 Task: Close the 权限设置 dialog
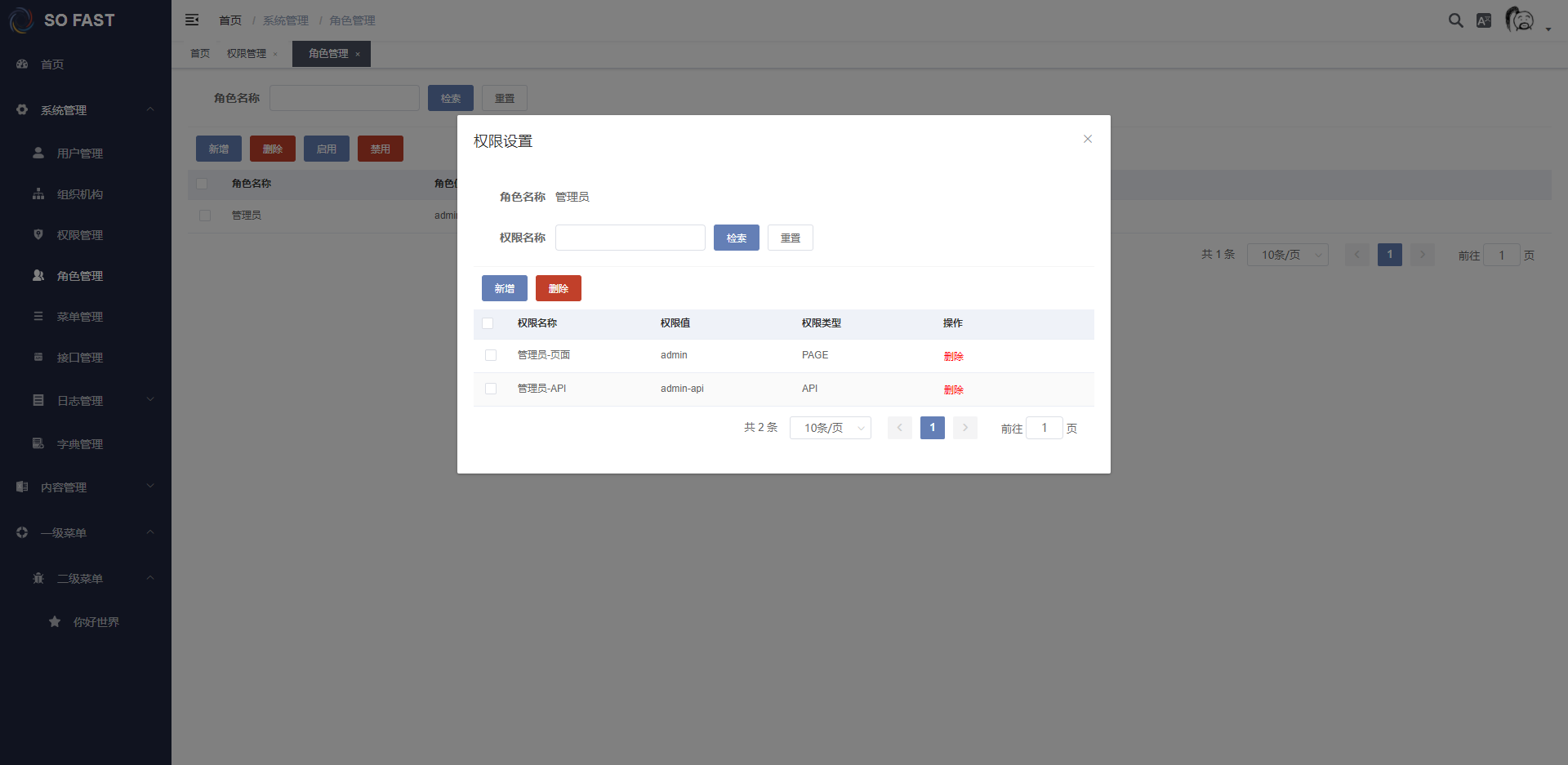pos(1087,139)
